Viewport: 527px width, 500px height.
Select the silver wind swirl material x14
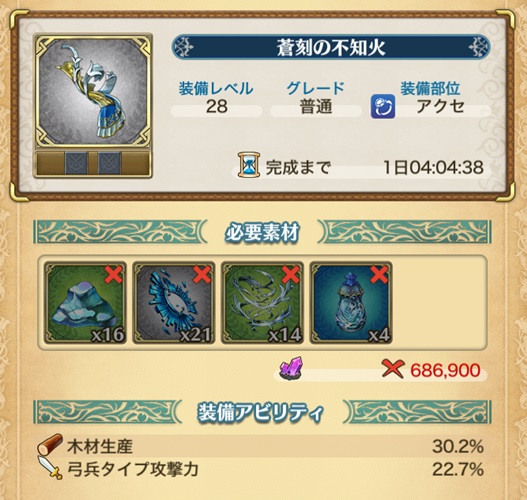tap(262, 302)
